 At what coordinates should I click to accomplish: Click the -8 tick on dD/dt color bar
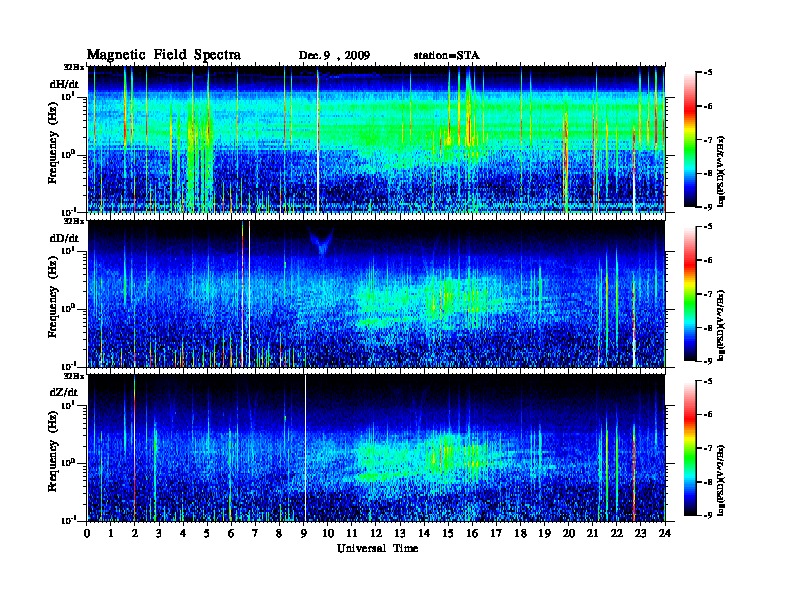click(x=707, y=328)
